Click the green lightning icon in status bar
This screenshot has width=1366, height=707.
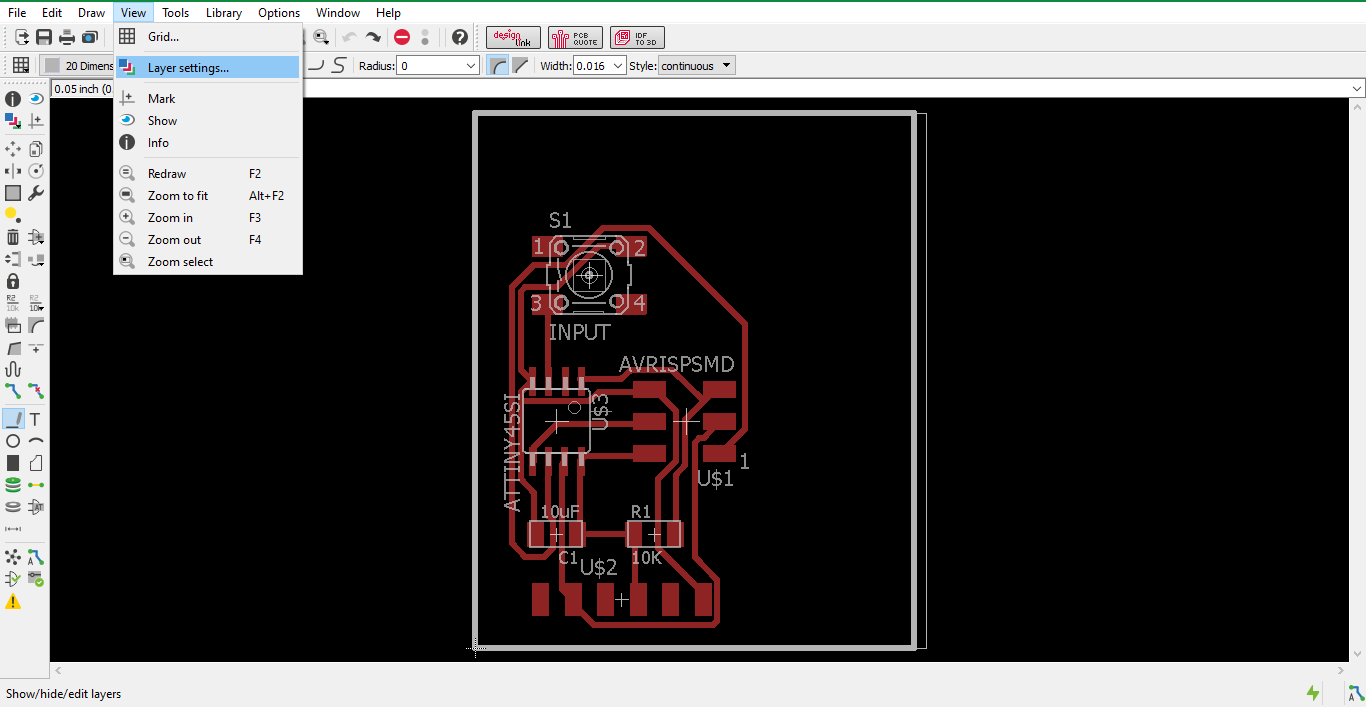(1313, 693)
